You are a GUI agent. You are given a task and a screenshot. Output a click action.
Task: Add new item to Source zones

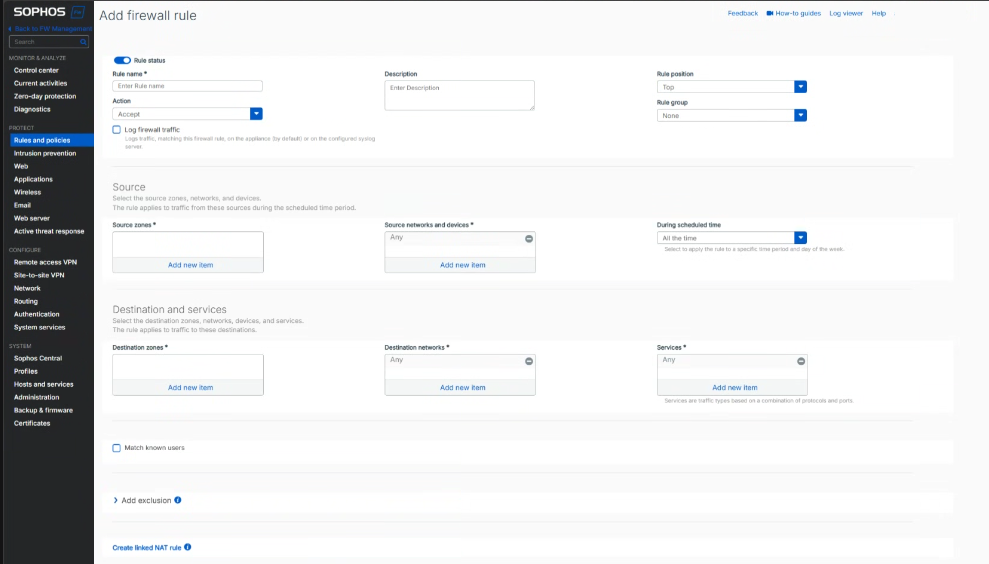click(x=190, y=265)
